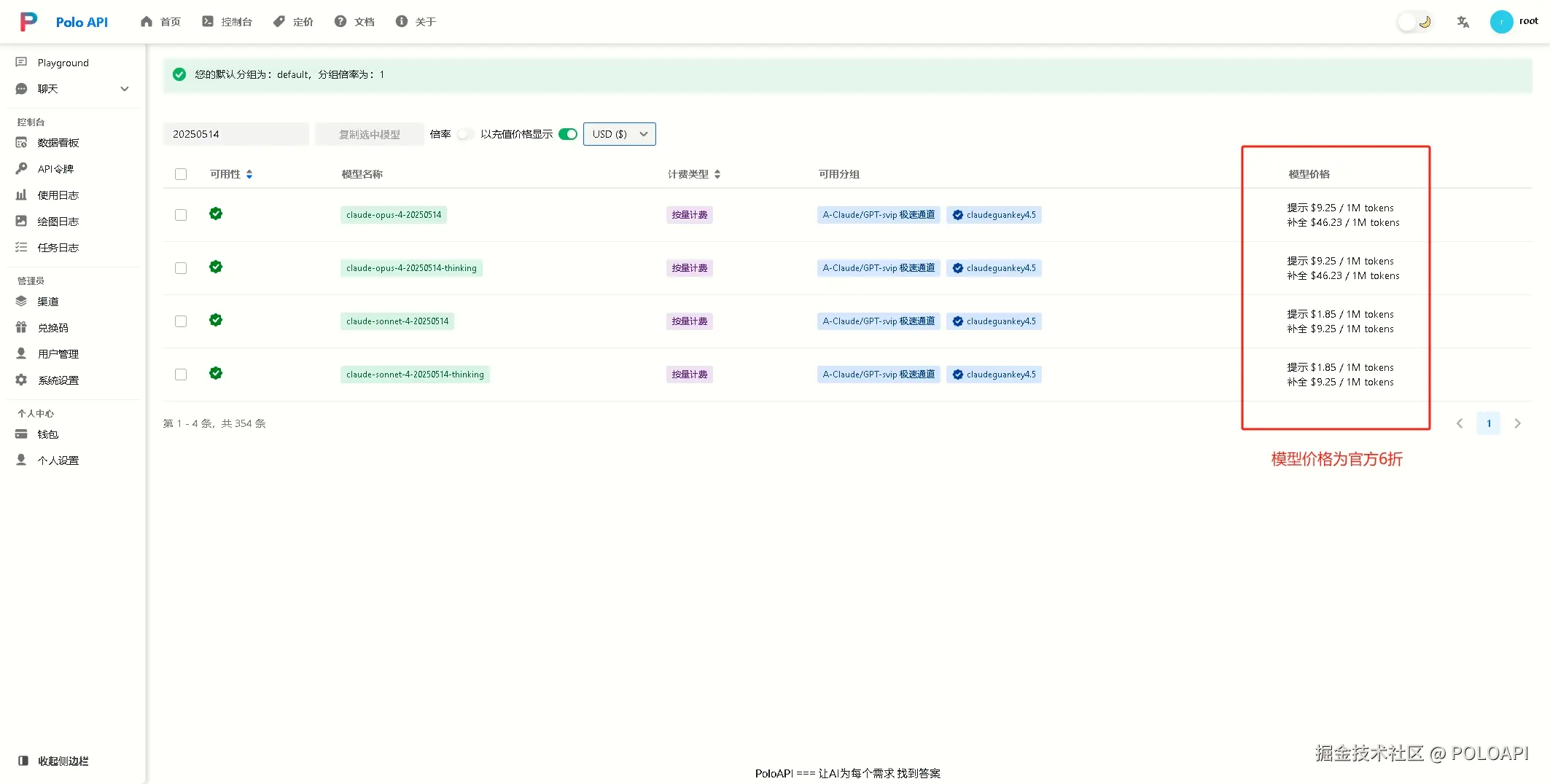Viewport: 1550px width, 784px height.
Task: Copy the claude-sonnet-4-20250514 model name tag
Action: coord(397,321)
